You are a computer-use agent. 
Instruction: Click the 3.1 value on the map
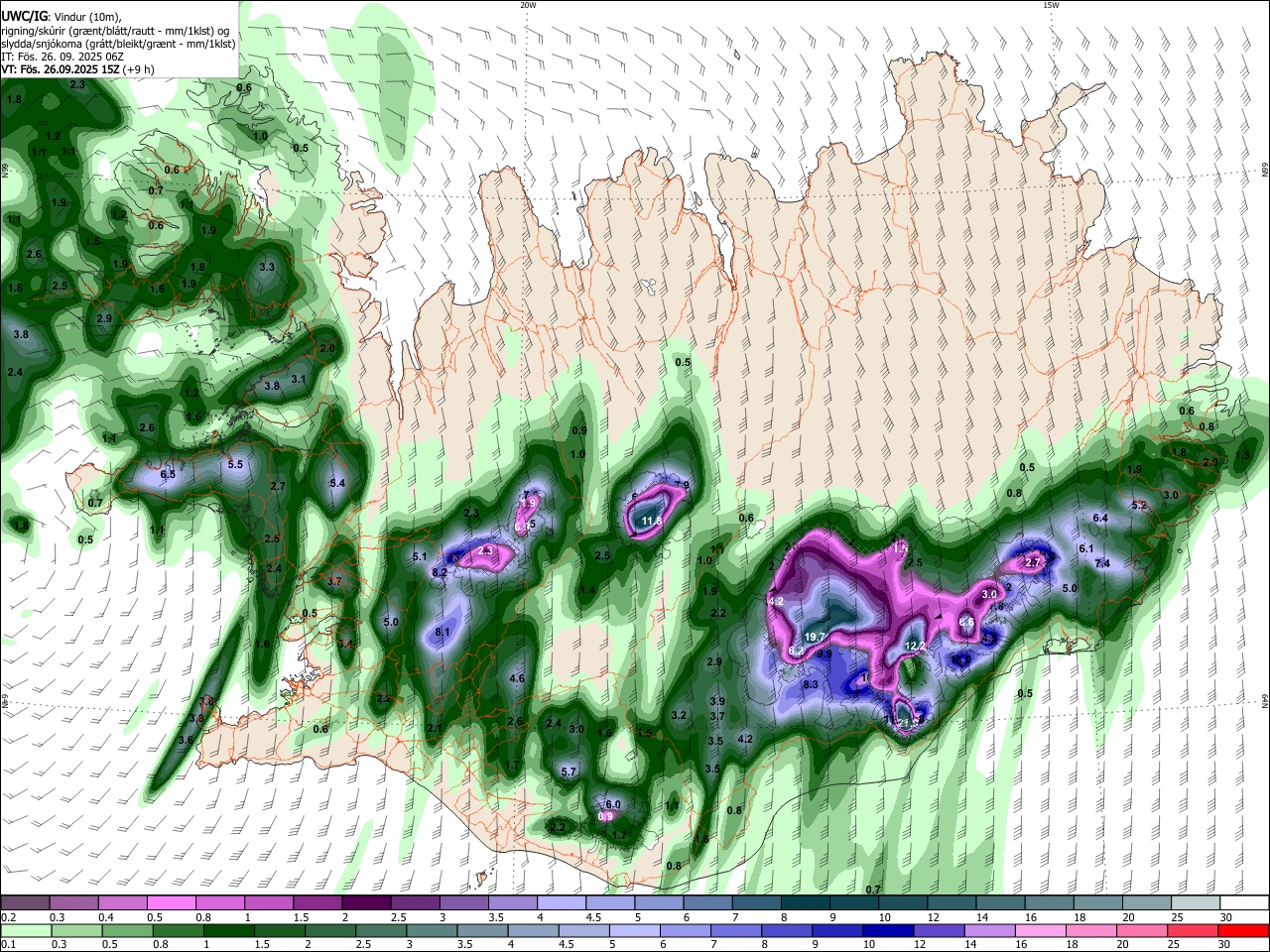pyautogui.click(x=298, y=379)
